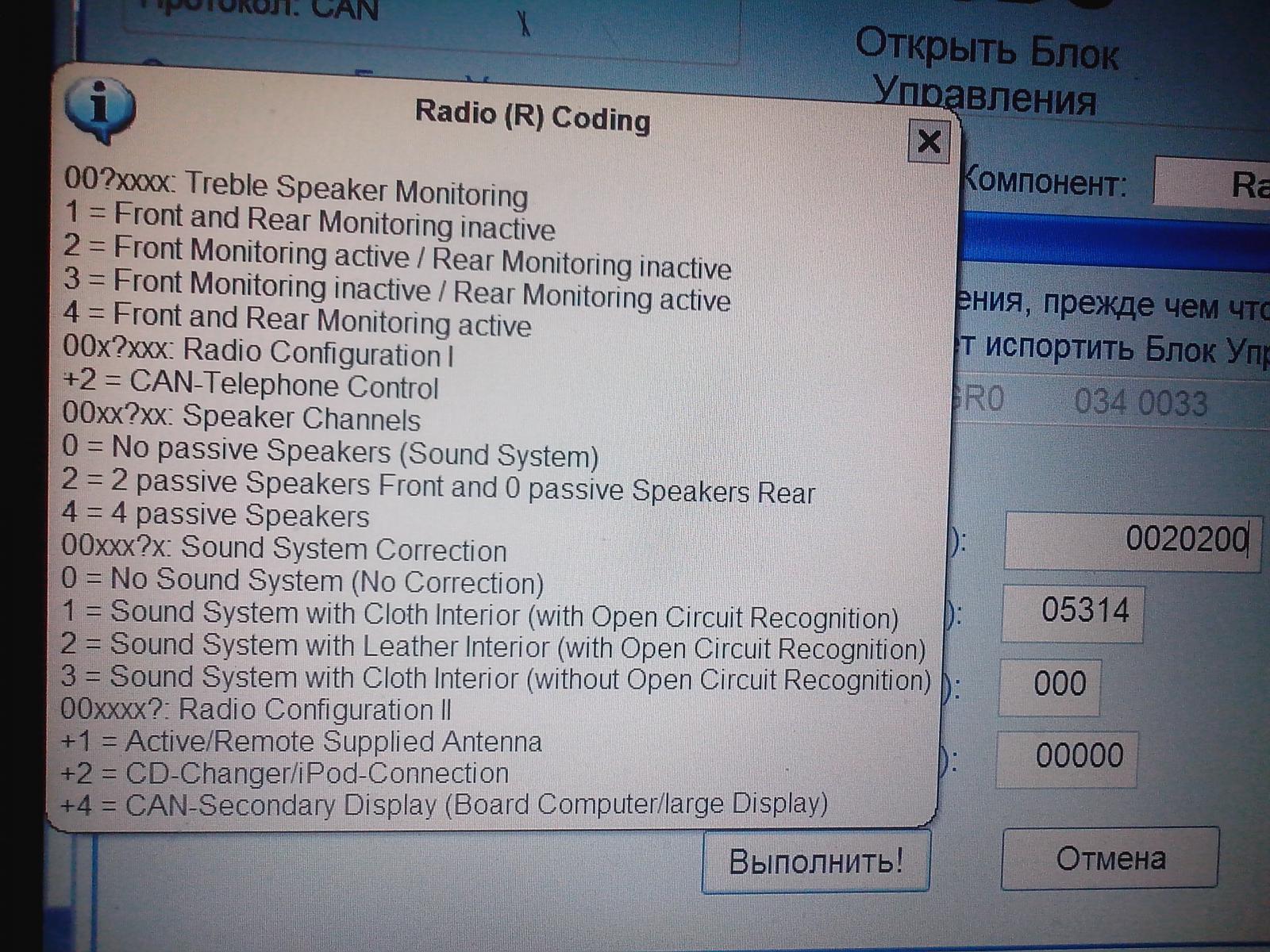
Task: Click '00xxx?x: Sound System Correction' line
Action: pos(284,548)
